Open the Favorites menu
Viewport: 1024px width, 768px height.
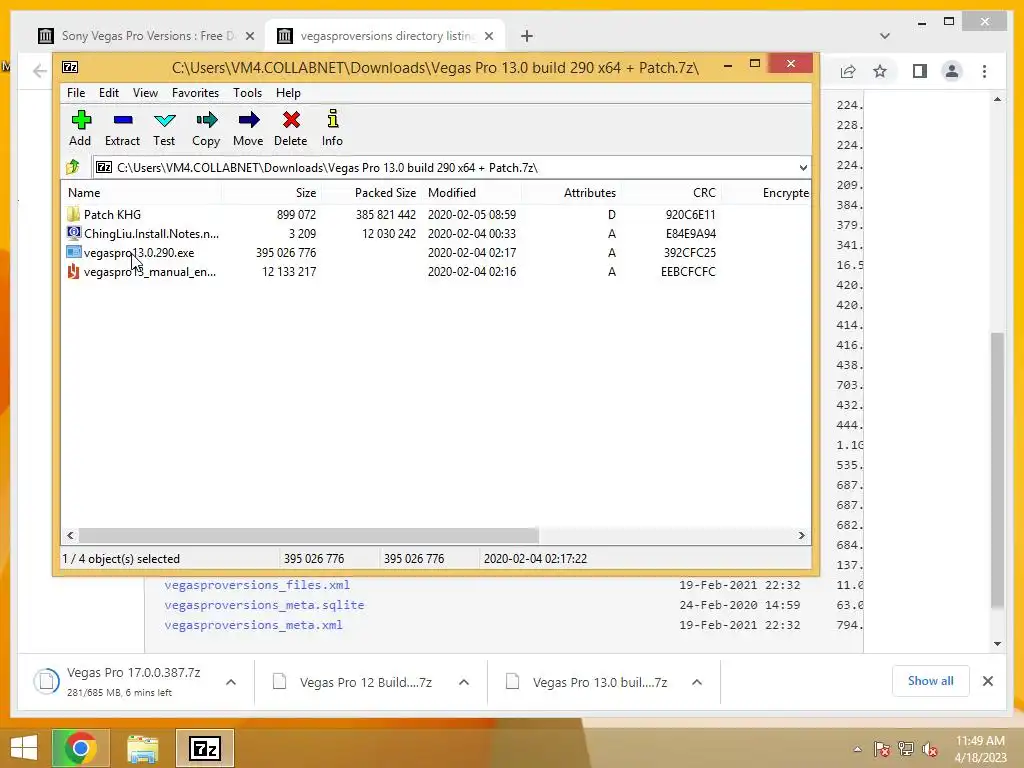[x=195, y=93]
